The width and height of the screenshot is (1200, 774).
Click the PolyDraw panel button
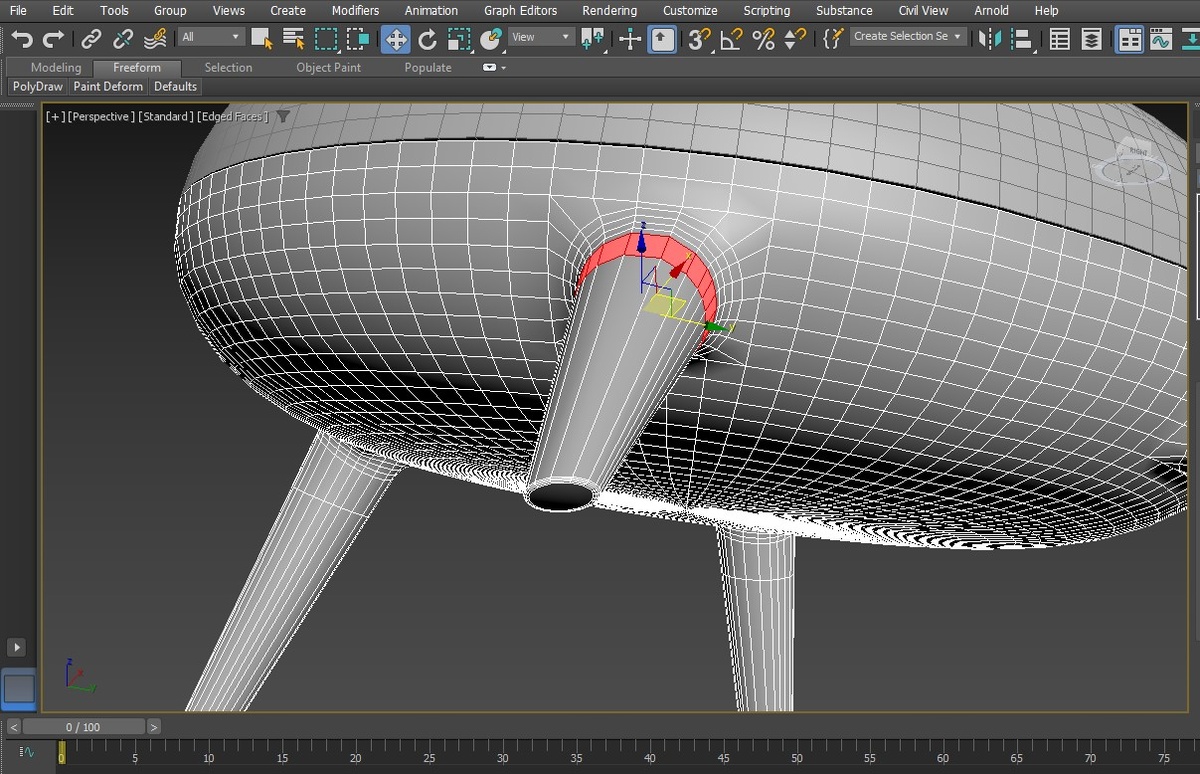coord(37,87)
